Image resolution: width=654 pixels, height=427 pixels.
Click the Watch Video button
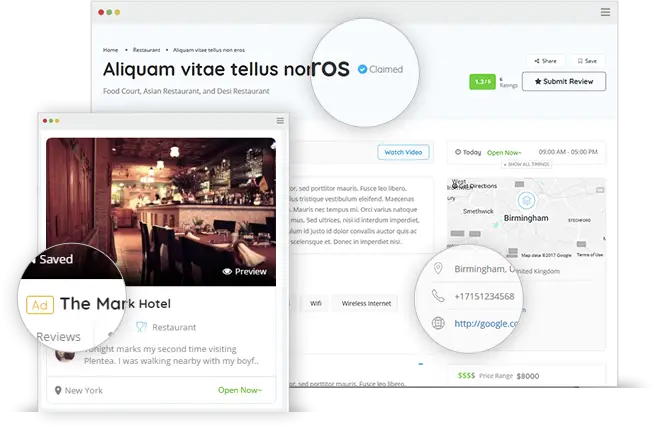click(403, 152)
